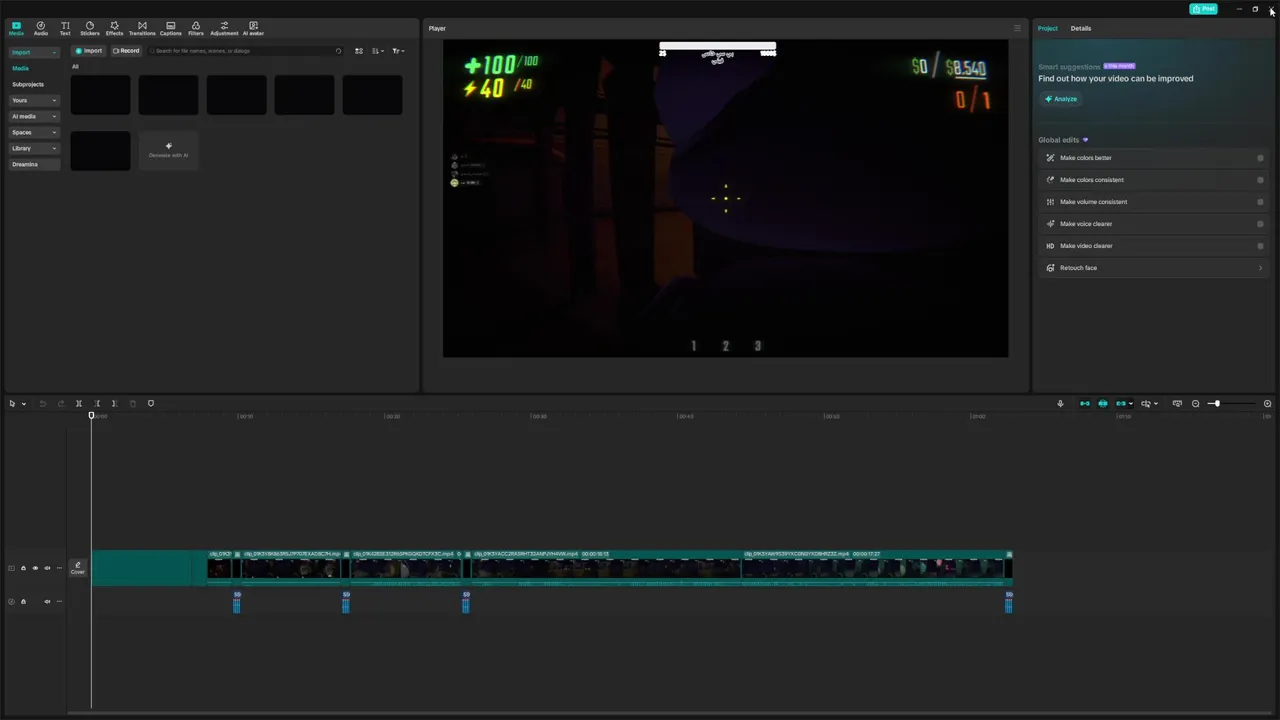Click the Analyze button

[1061, 99]
